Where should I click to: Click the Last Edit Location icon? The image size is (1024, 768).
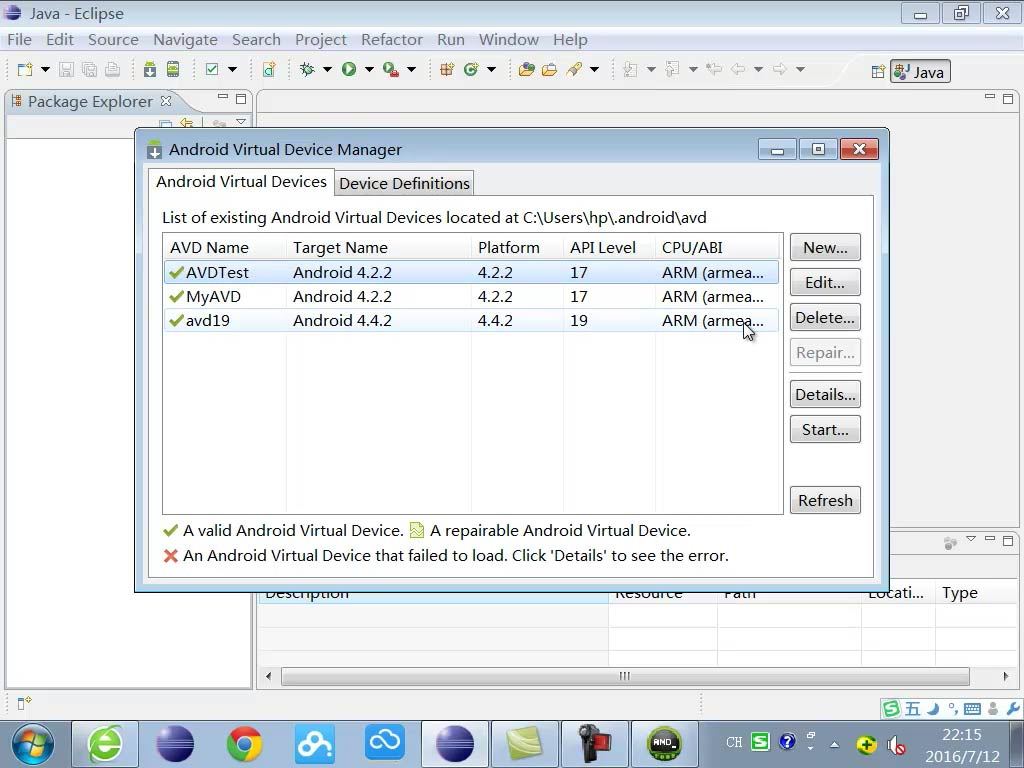point(714,69)
